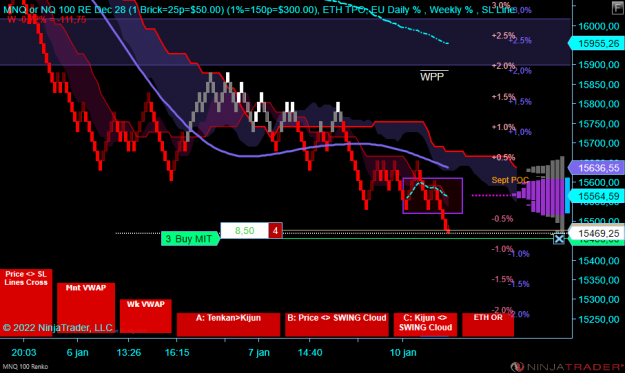Click the Sept POC label

pos(510,180)
